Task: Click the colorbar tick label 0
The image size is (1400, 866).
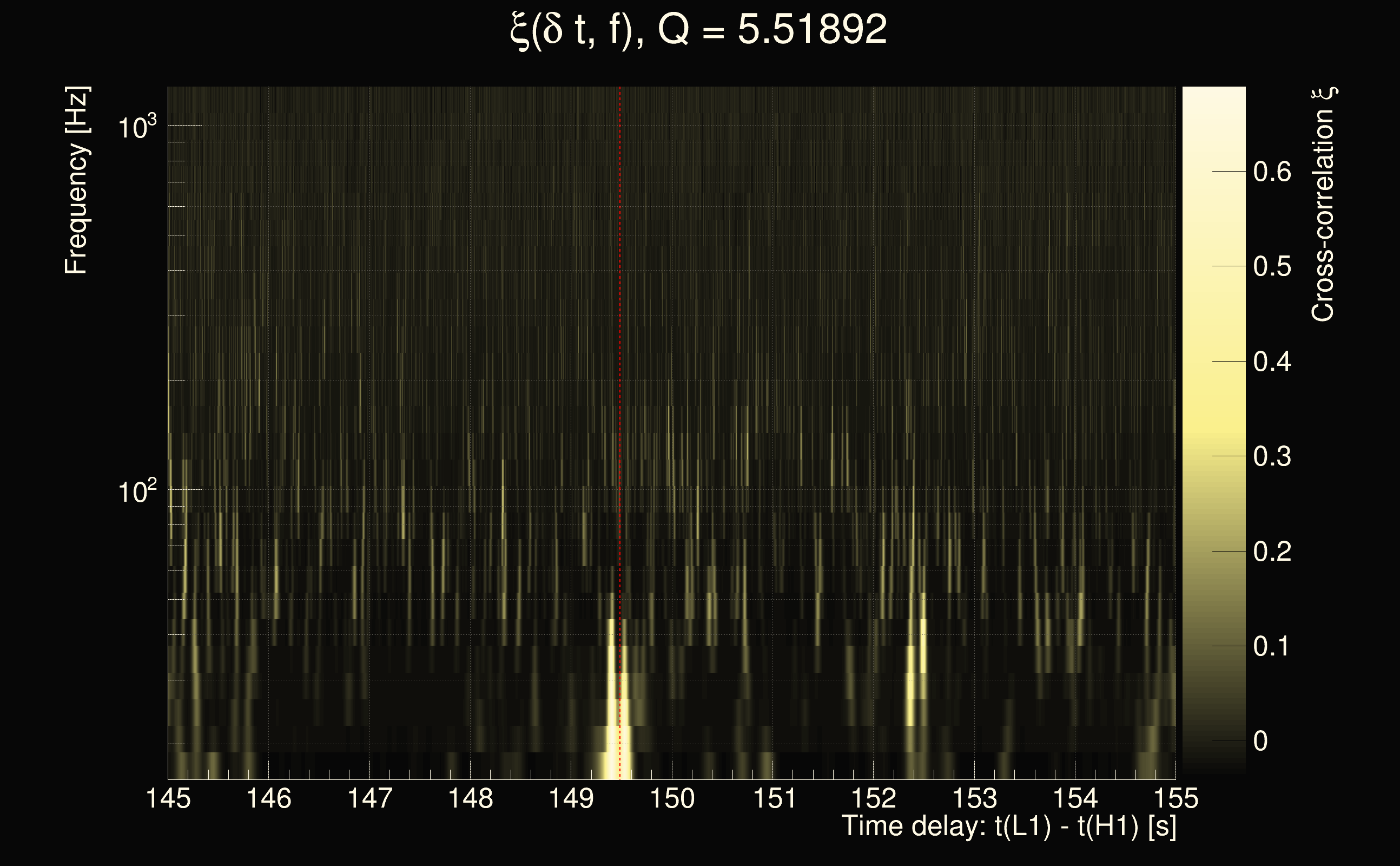Action: [1260, 741]
